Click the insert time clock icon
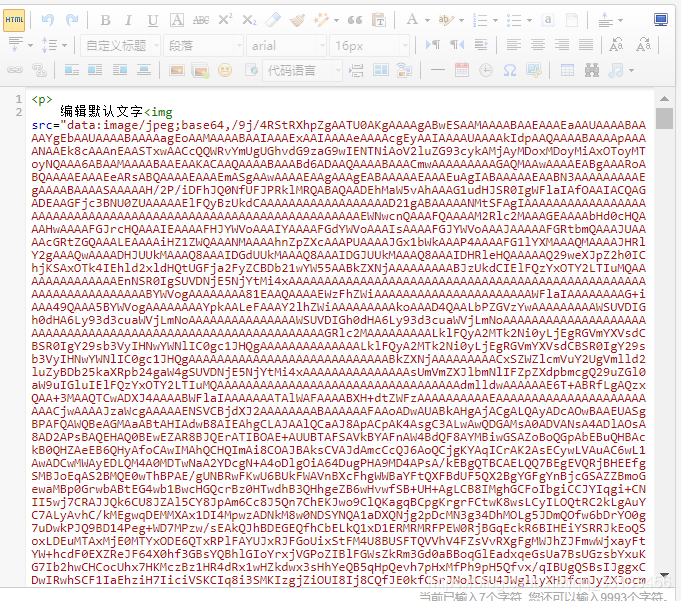This screenshot has width=681, height=601. 486,70
